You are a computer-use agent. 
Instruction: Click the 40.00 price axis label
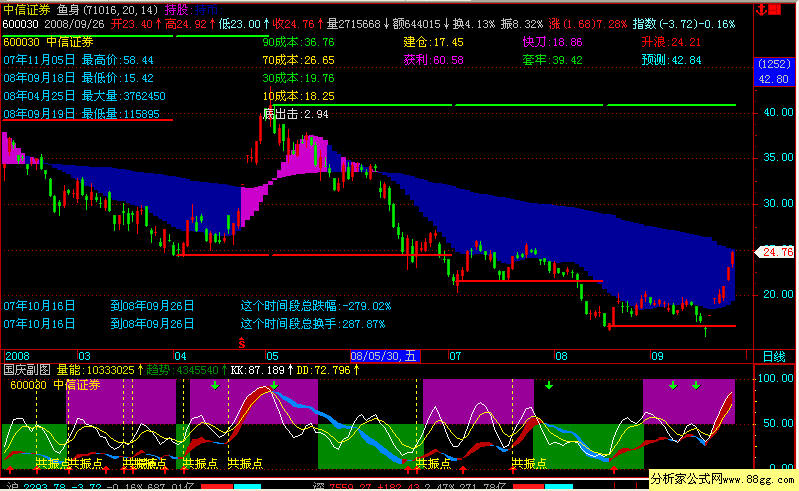[778, 113]
